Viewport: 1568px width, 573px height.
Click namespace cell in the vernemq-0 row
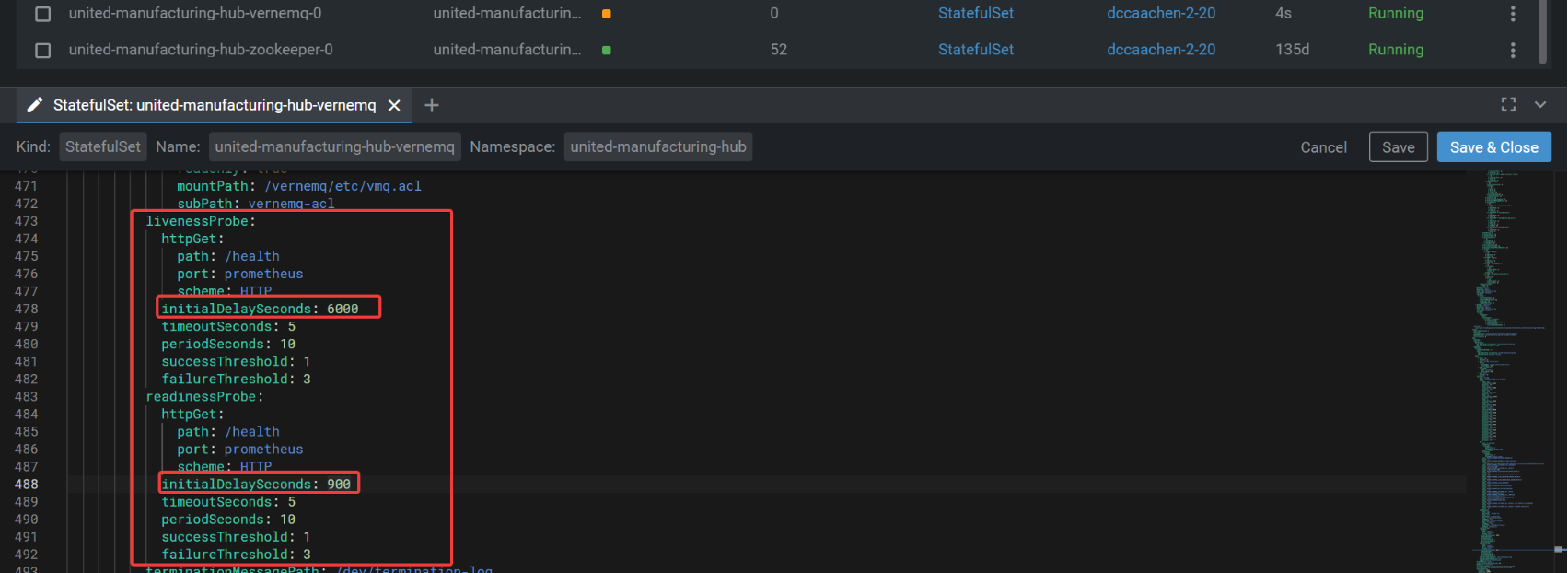507,13
